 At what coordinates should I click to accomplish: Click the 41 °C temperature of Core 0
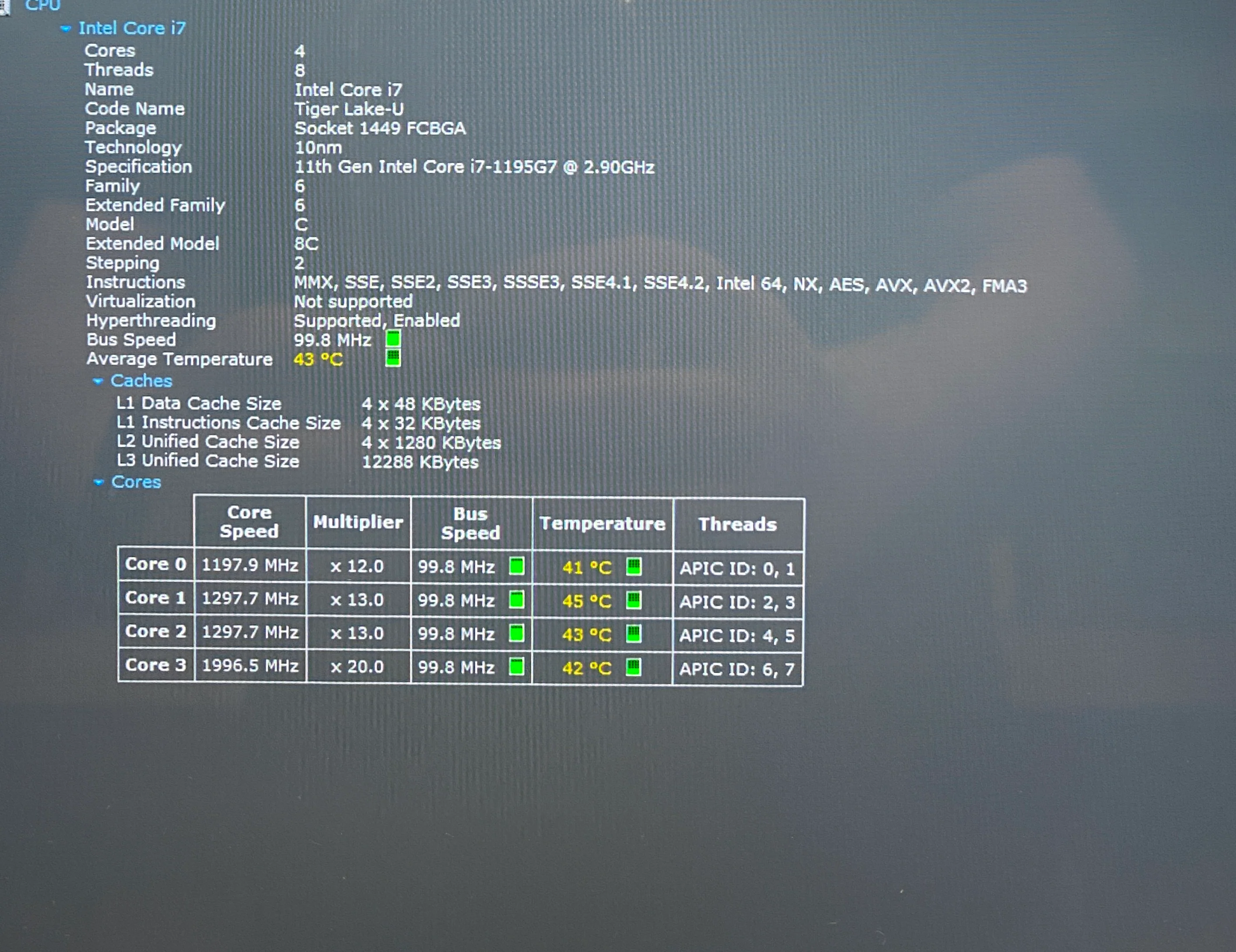[587, 567]
